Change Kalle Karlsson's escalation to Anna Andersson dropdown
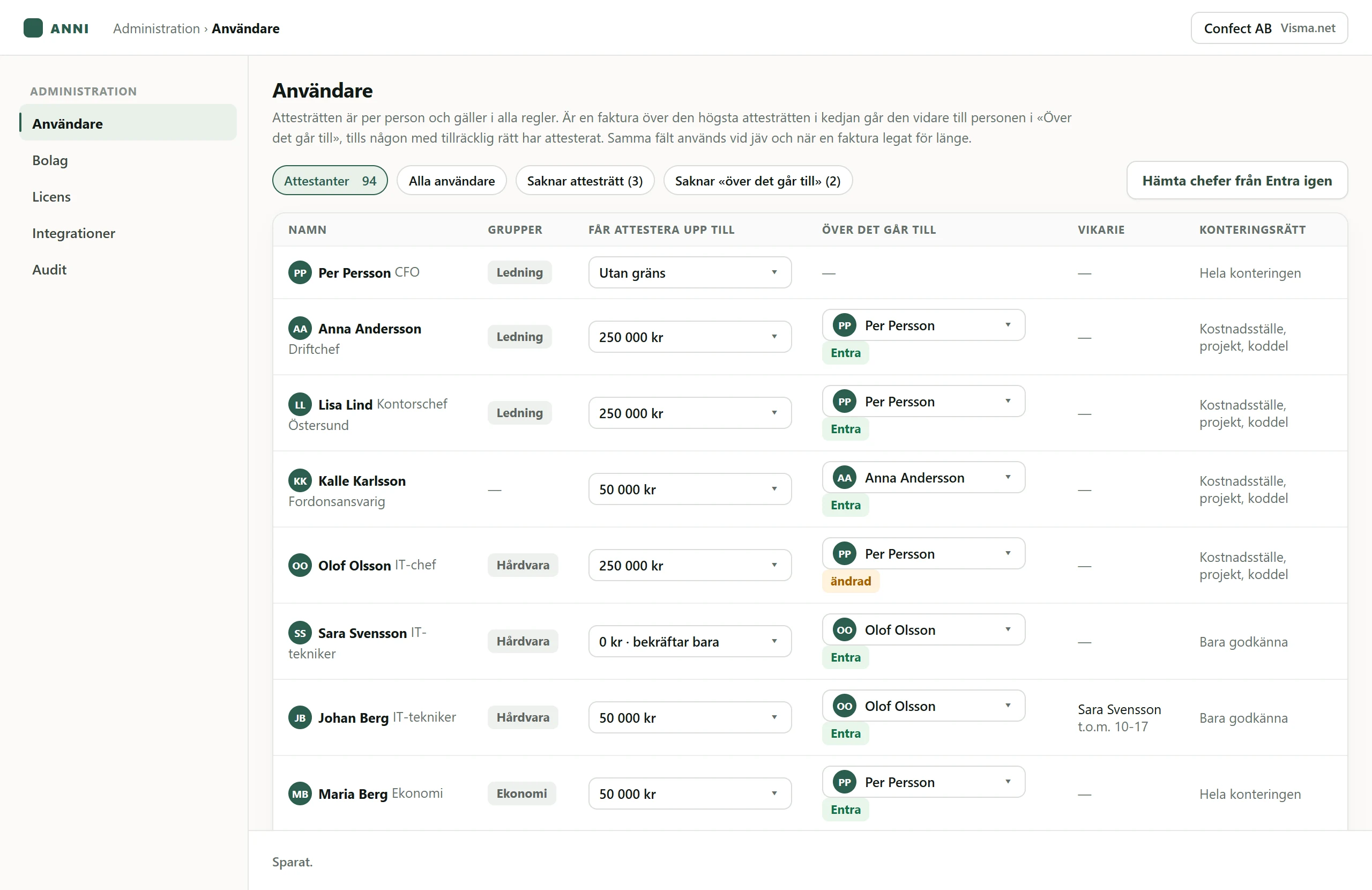This screenshot has width=1372, height=890. [x=923, y=478]
